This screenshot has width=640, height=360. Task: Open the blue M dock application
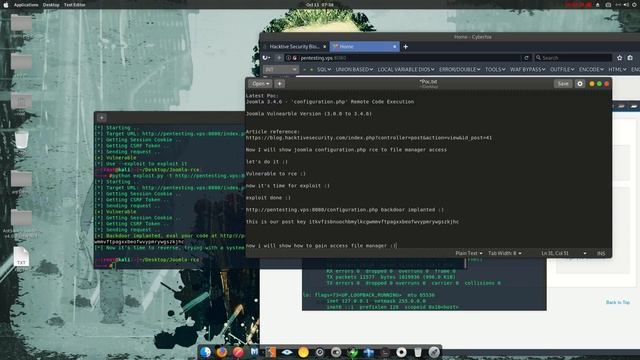254,352
